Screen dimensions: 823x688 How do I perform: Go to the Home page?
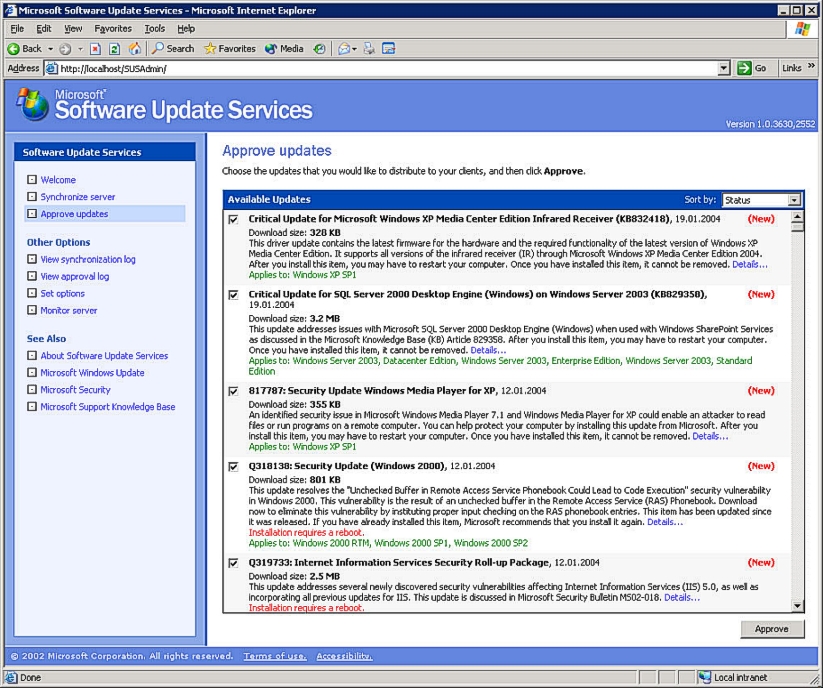[135, 49]
